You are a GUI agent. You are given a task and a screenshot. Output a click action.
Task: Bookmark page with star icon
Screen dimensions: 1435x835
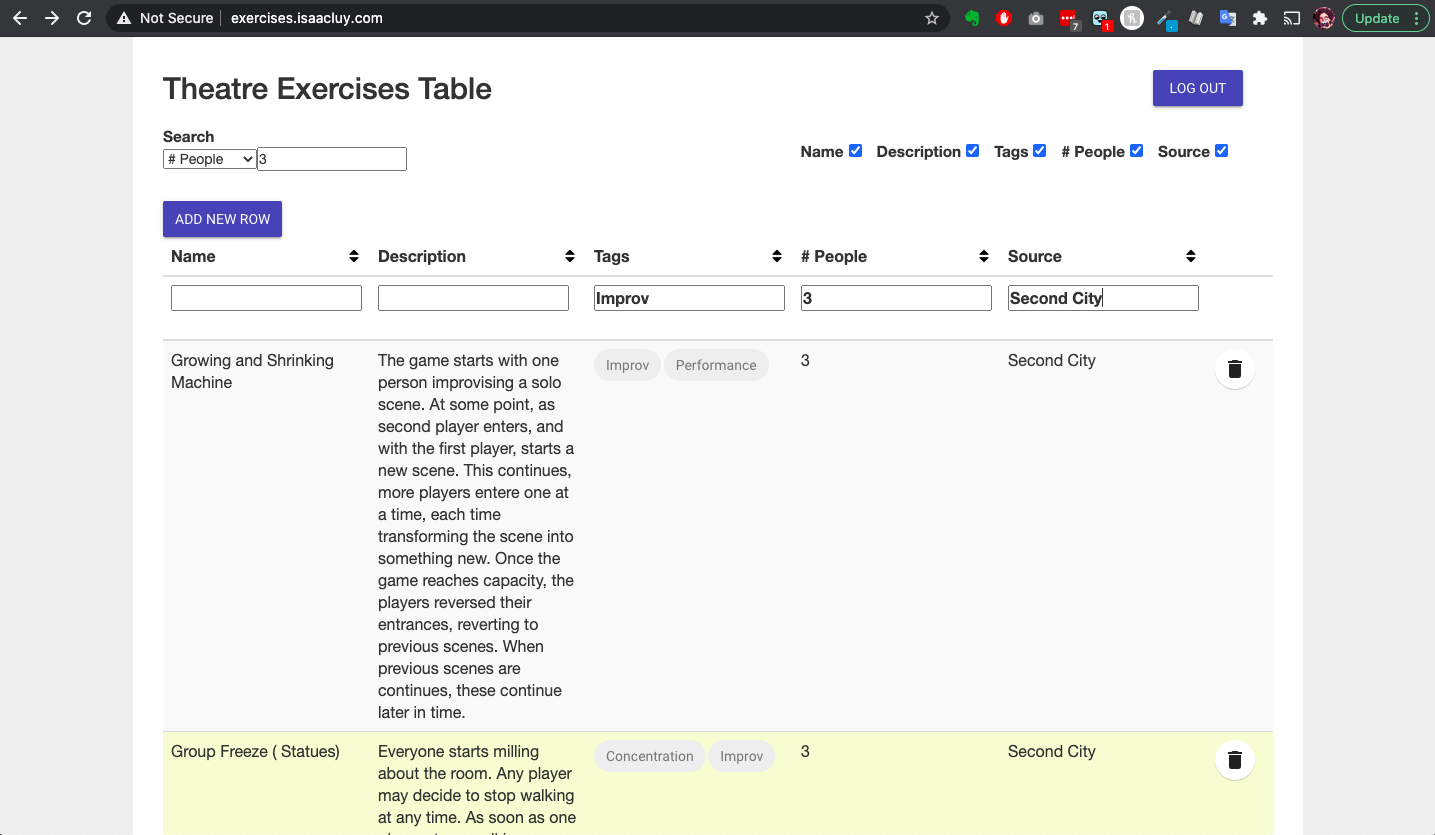[x=932, y=18]
